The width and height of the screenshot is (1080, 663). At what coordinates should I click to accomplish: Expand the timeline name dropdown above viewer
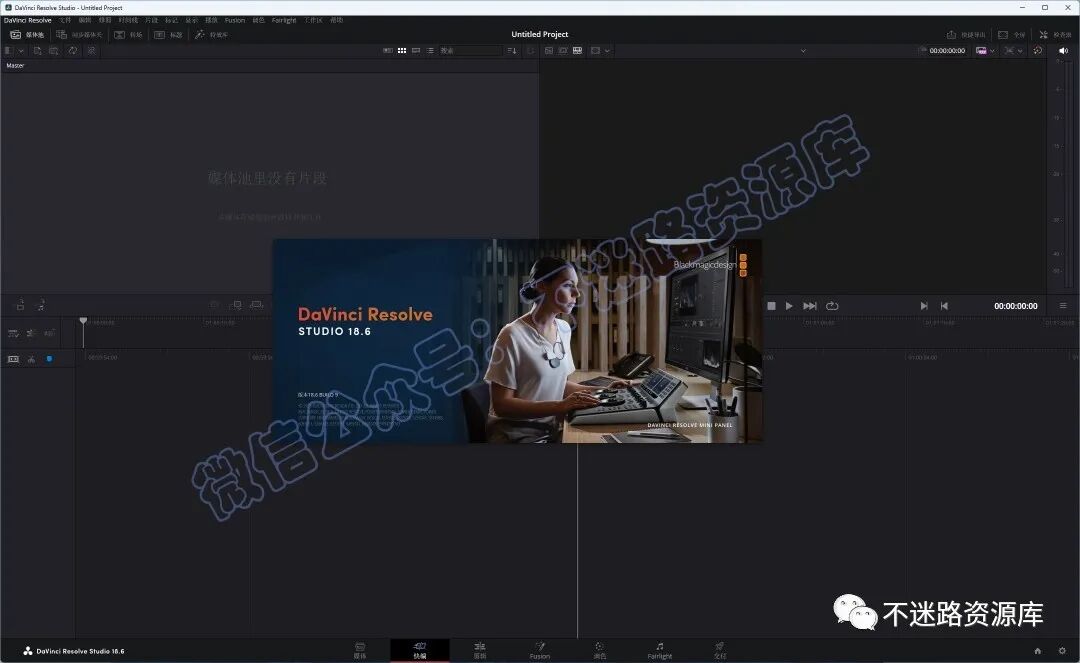[803, 51]
